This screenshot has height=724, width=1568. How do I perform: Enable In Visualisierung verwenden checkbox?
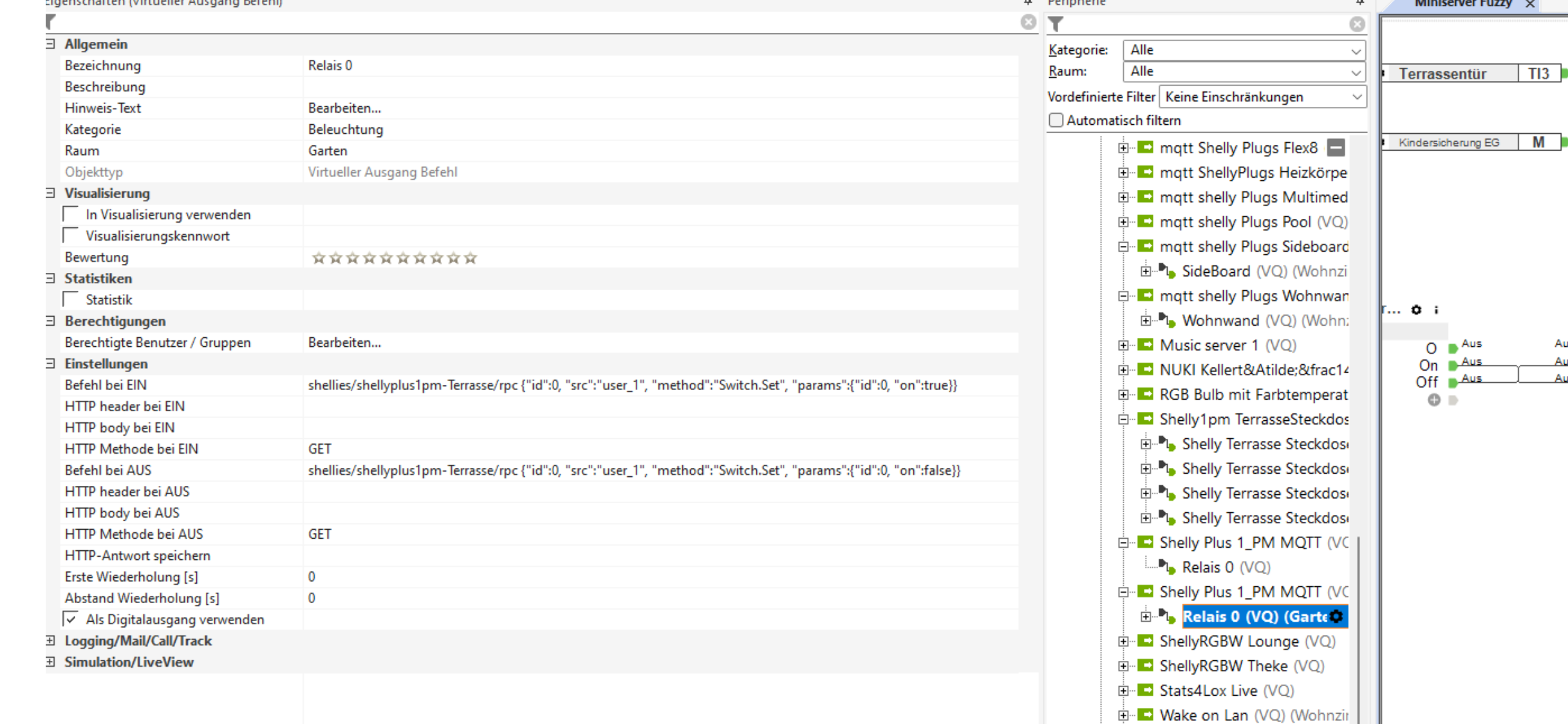click(x=71, y=214)
